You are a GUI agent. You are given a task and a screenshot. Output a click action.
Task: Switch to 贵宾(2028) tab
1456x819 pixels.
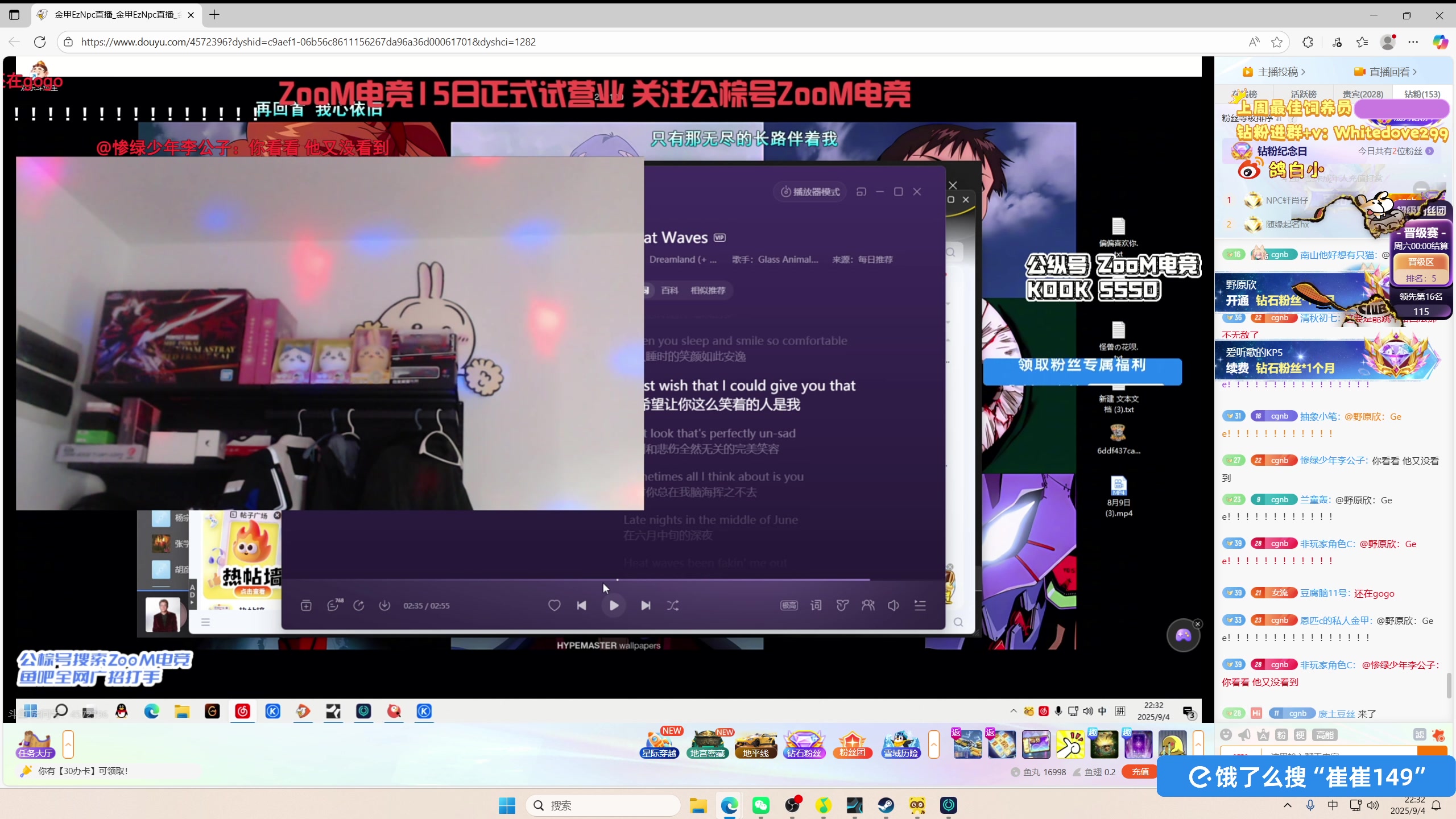tap(1363, 94)
